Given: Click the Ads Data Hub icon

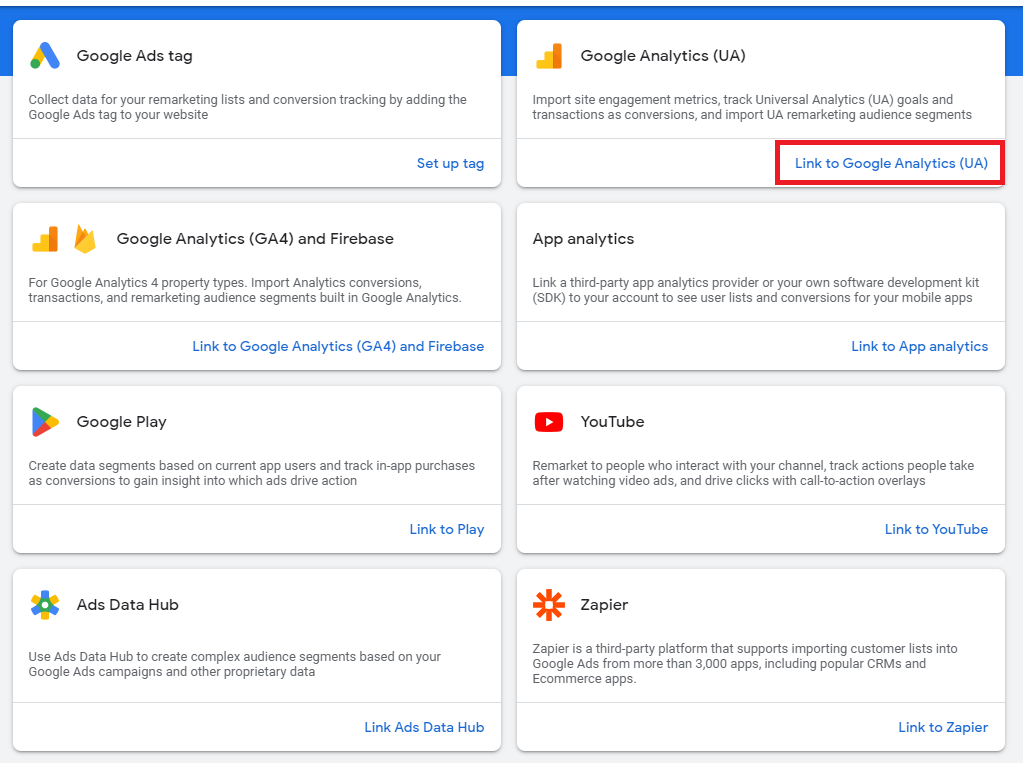Looking at the screenshot, I should [45, 605].
